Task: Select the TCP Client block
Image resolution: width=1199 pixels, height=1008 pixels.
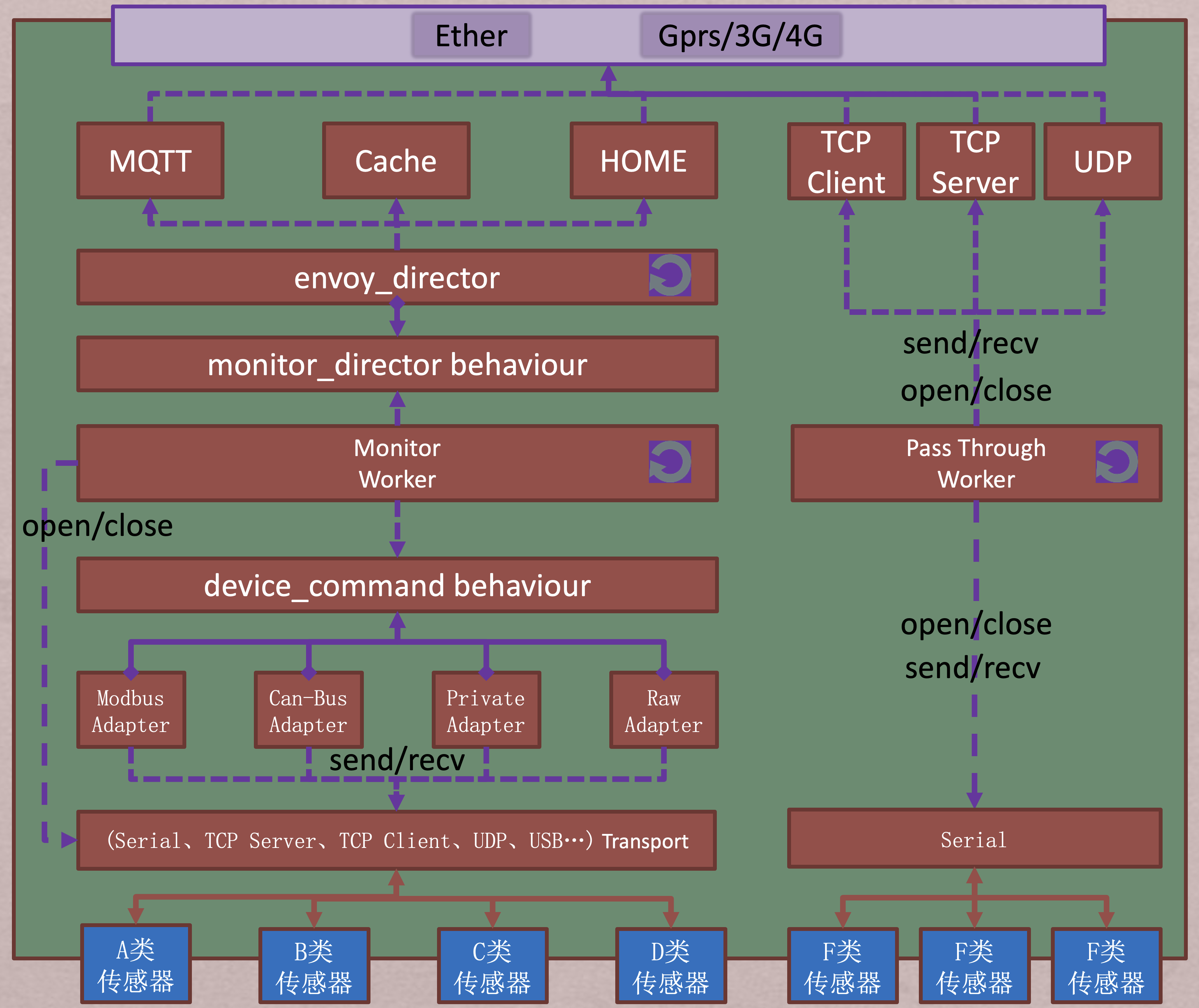Action: click(x=846, y=162)
